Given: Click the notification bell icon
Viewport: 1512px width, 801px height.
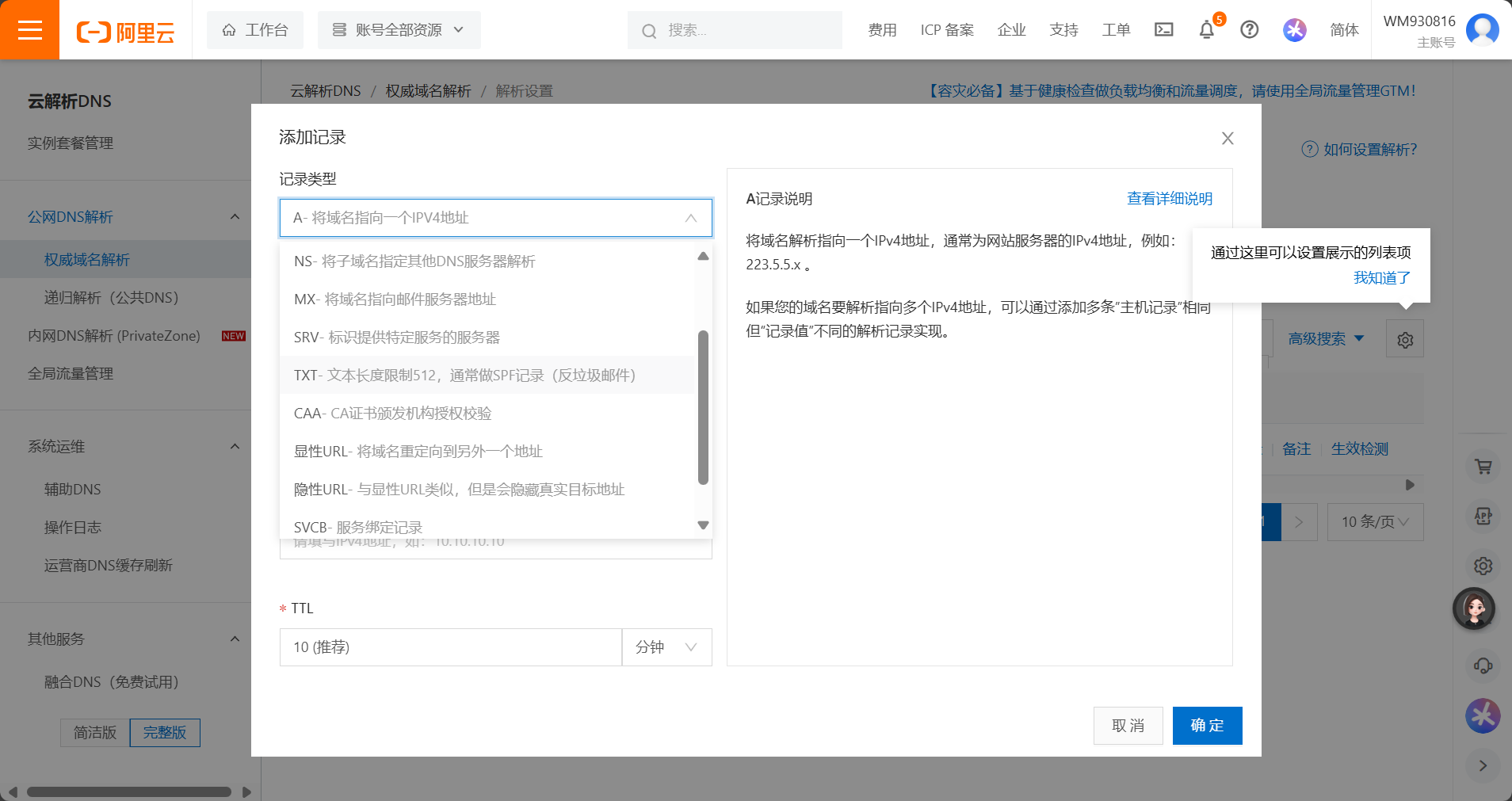Looking at the screenshot, I should (1206, 30).
